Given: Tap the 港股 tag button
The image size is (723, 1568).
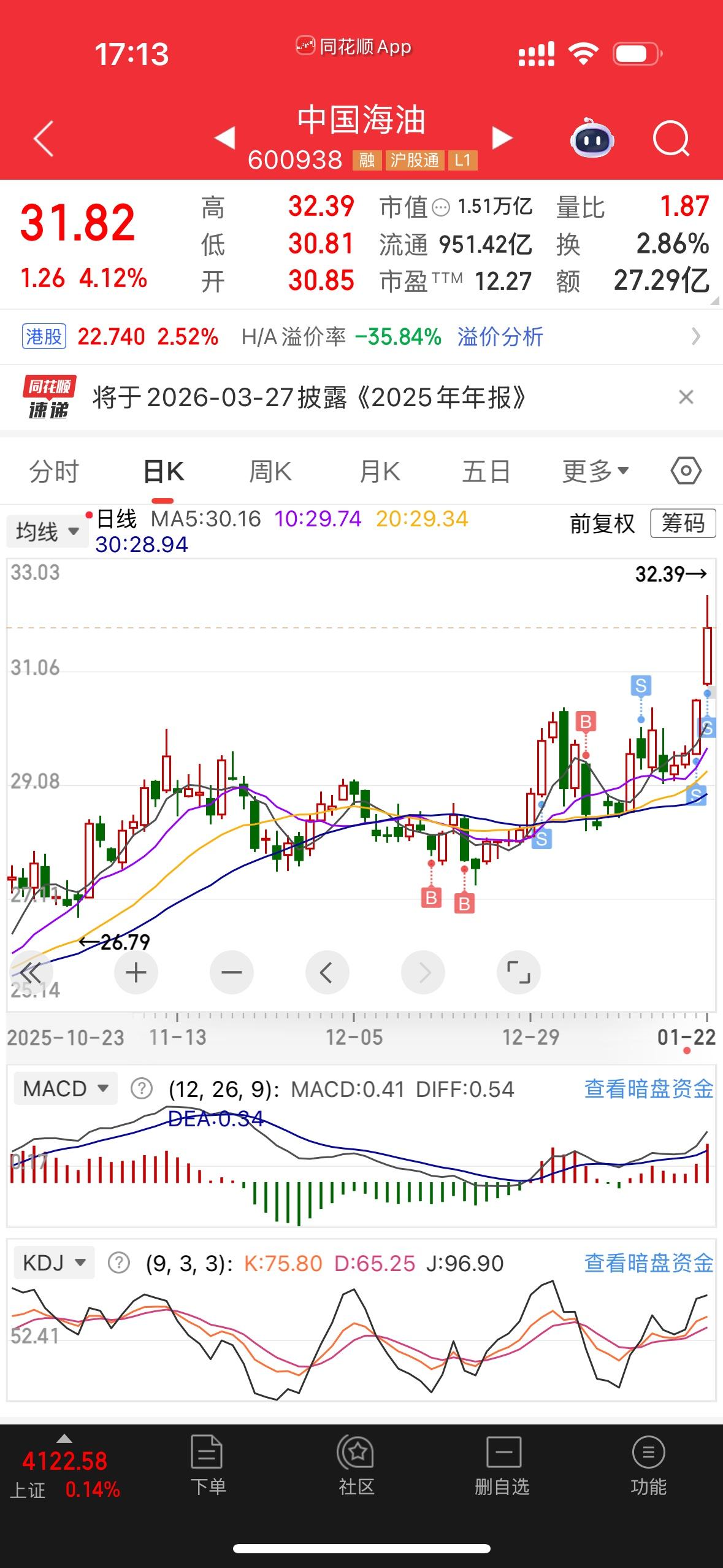Looking at the screenshot, I should pos(44,336).
